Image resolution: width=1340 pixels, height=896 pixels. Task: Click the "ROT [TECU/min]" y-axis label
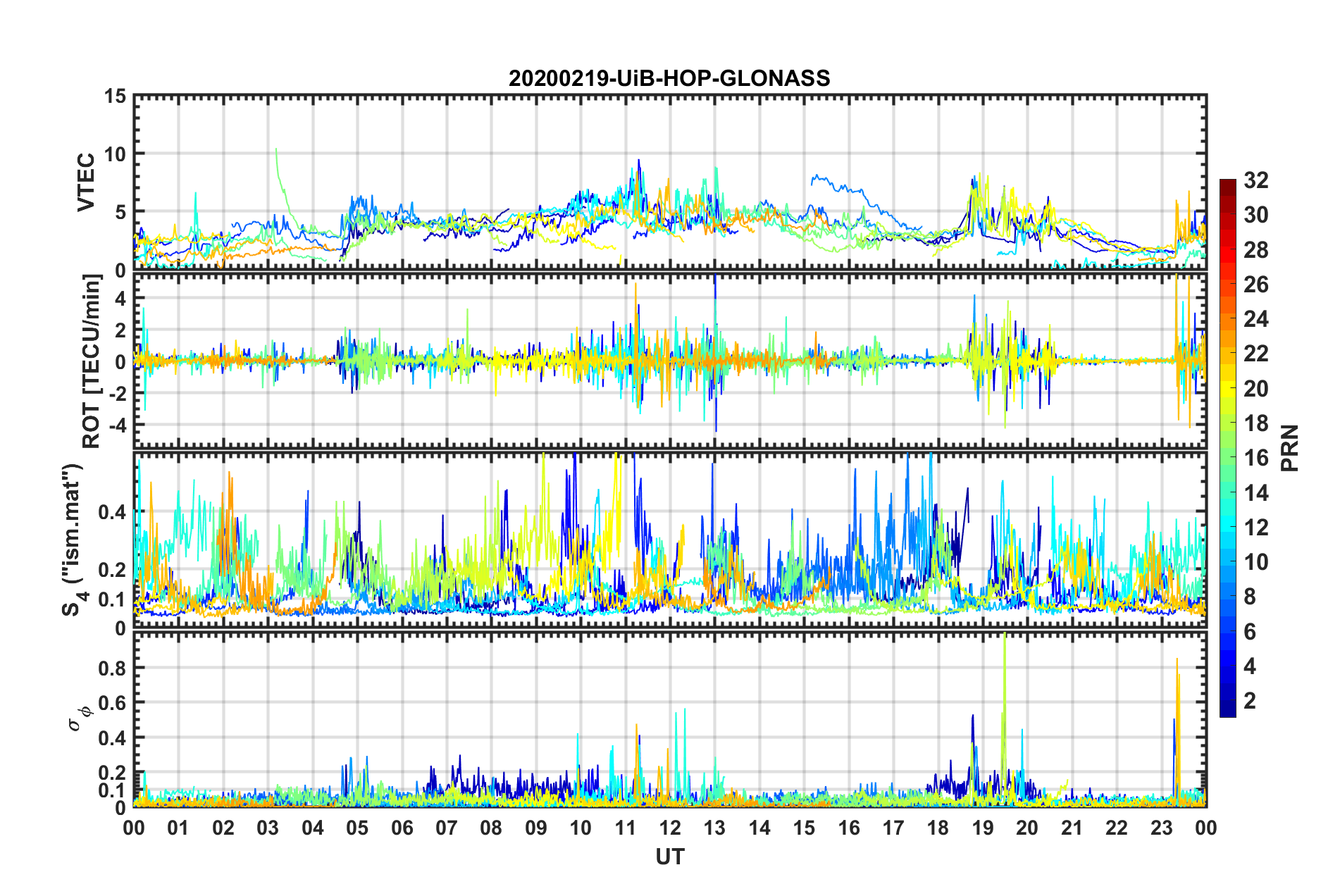click(92, 361)
